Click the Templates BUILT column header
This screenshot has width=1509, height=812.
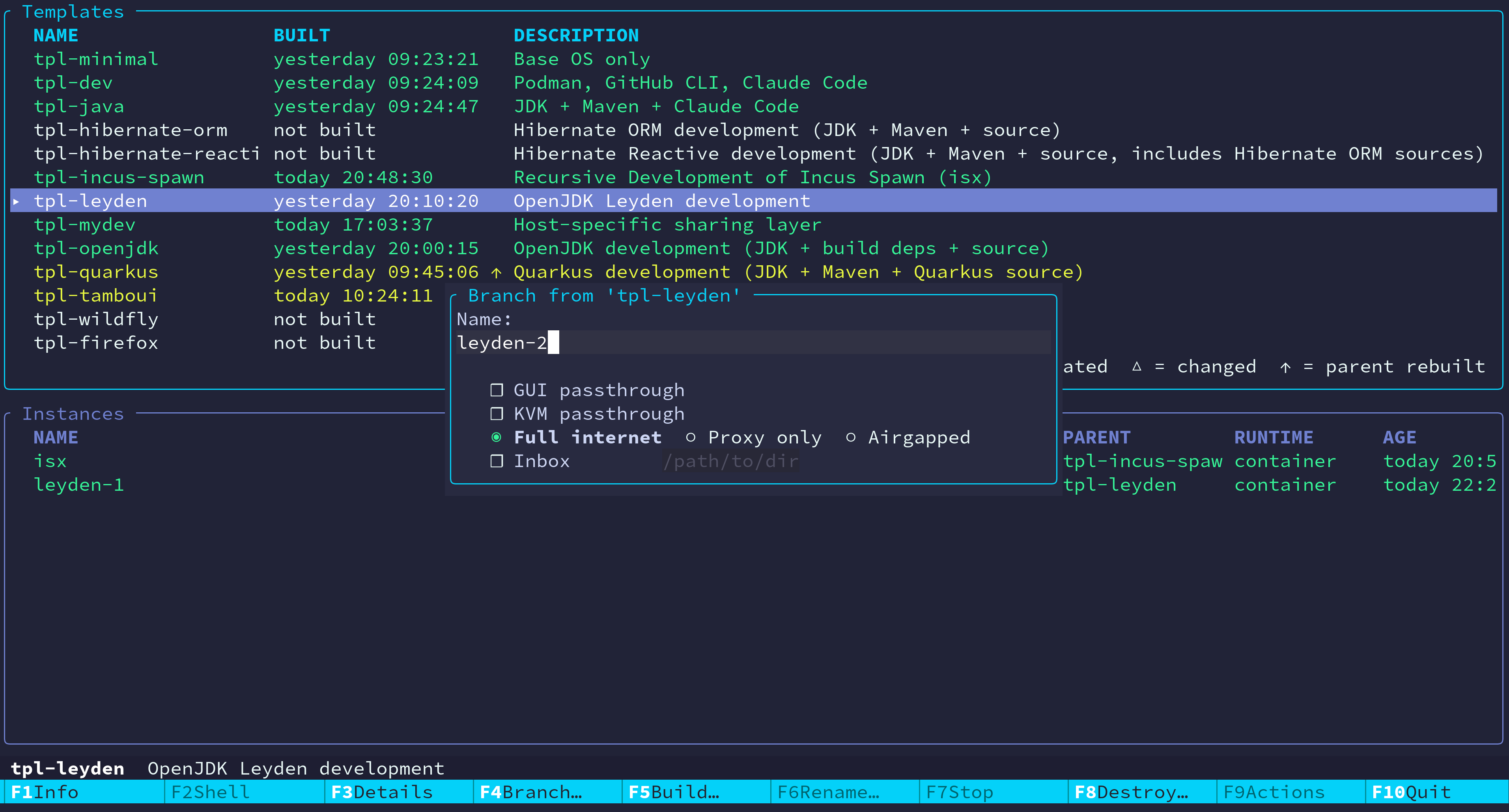pyautogui.click(x=302, y=36)
